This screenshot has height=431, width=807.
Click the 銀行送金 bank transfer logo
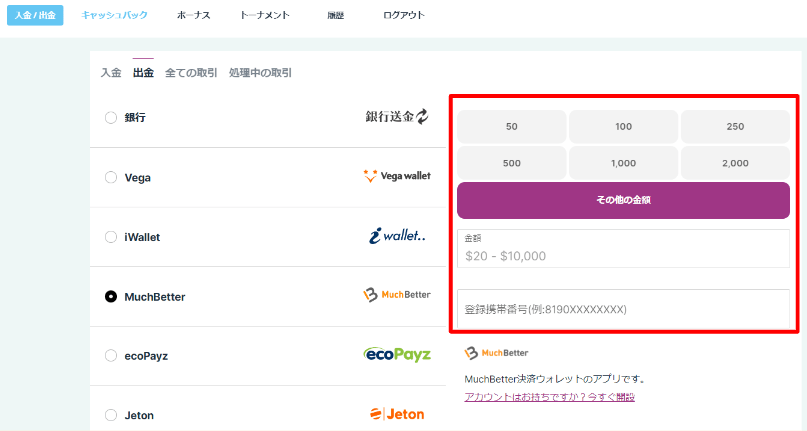click(x=397, y=117)
